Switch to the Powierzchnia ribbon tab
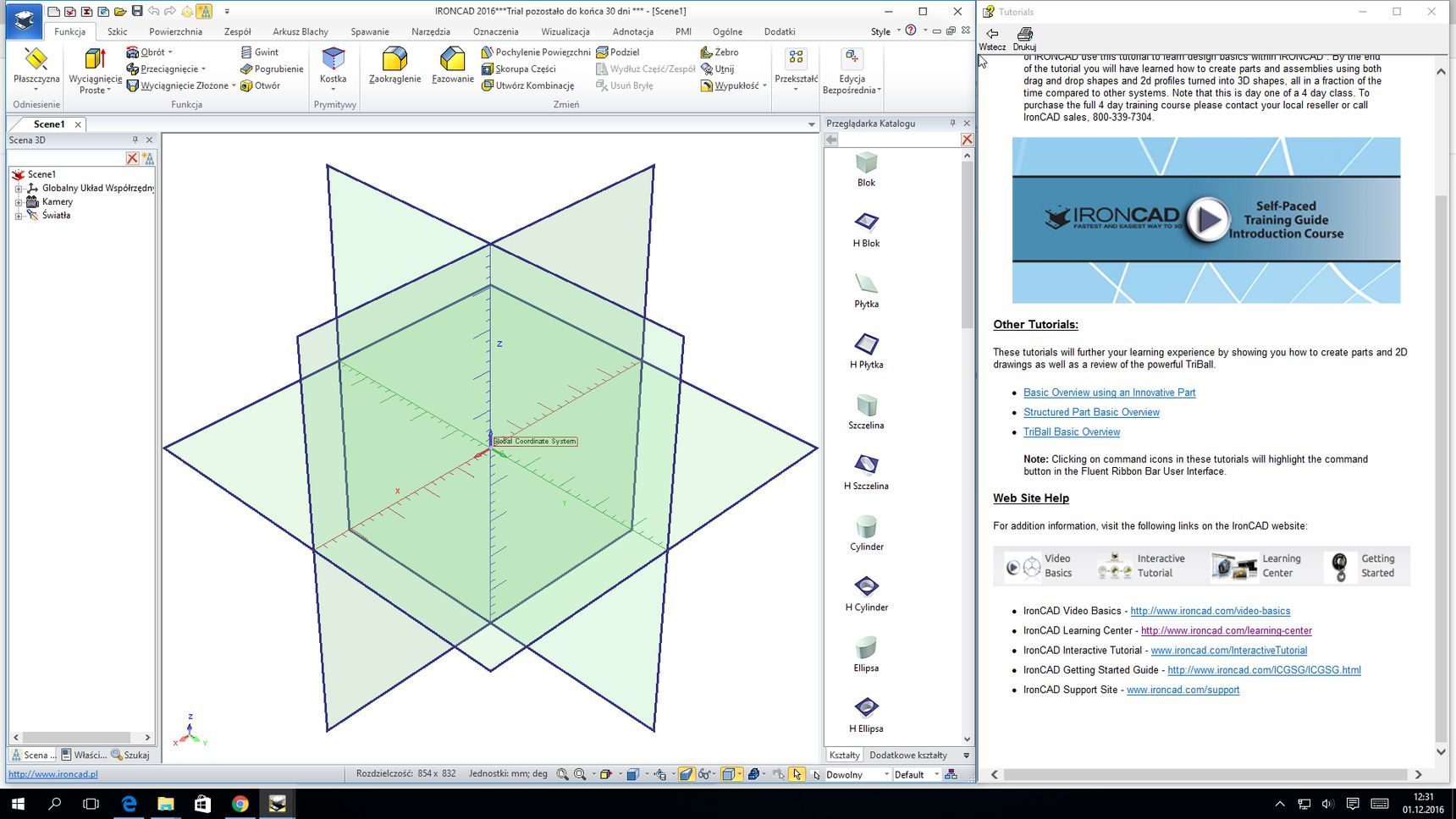The height and width of the screenshot is (819, 1456). 176,31
